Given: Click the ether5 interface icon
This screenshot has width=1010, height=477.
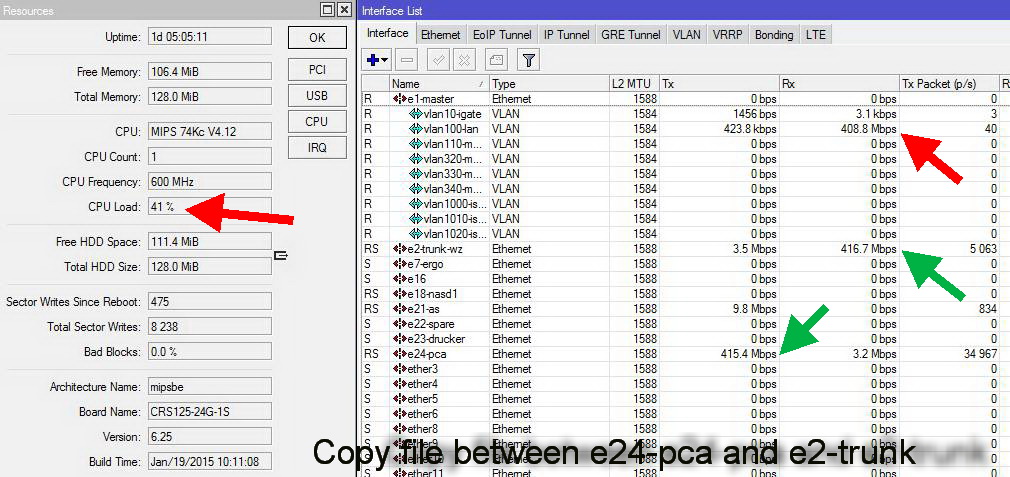Looking at the screenshot, I should [x=399, y=399].
